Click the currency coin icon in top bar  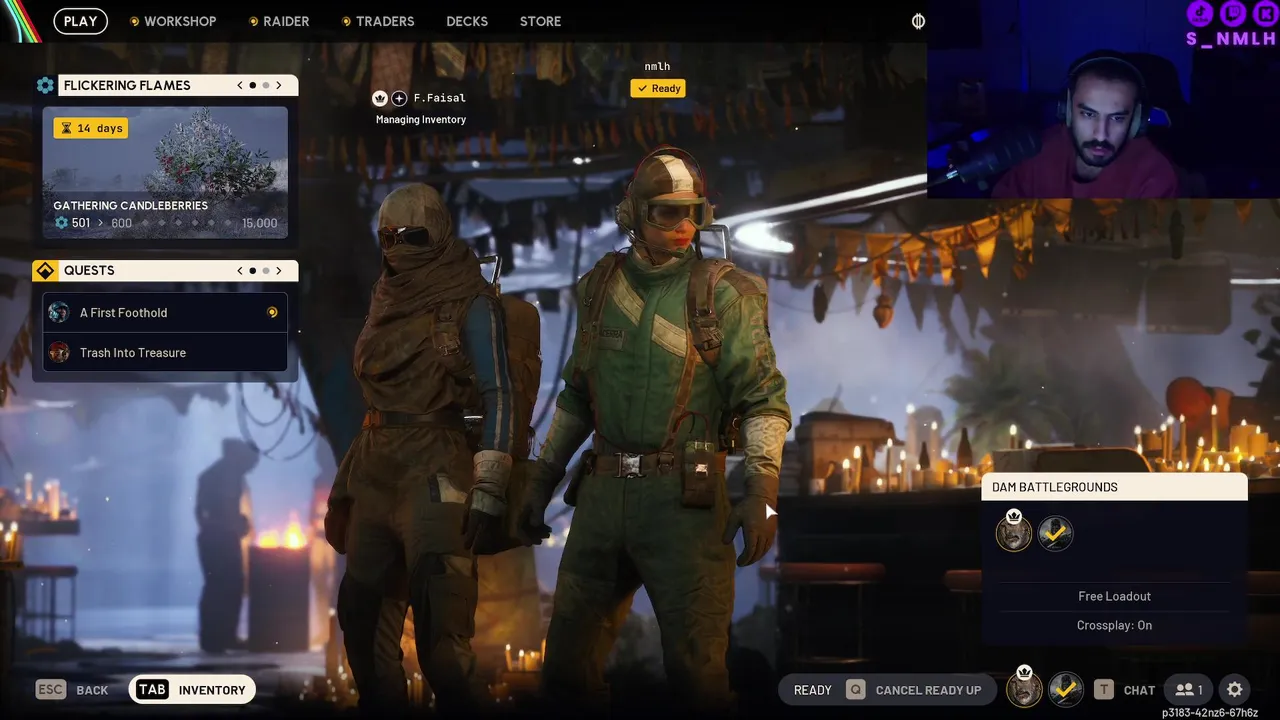pyautogui.click(x=918, y=21)
